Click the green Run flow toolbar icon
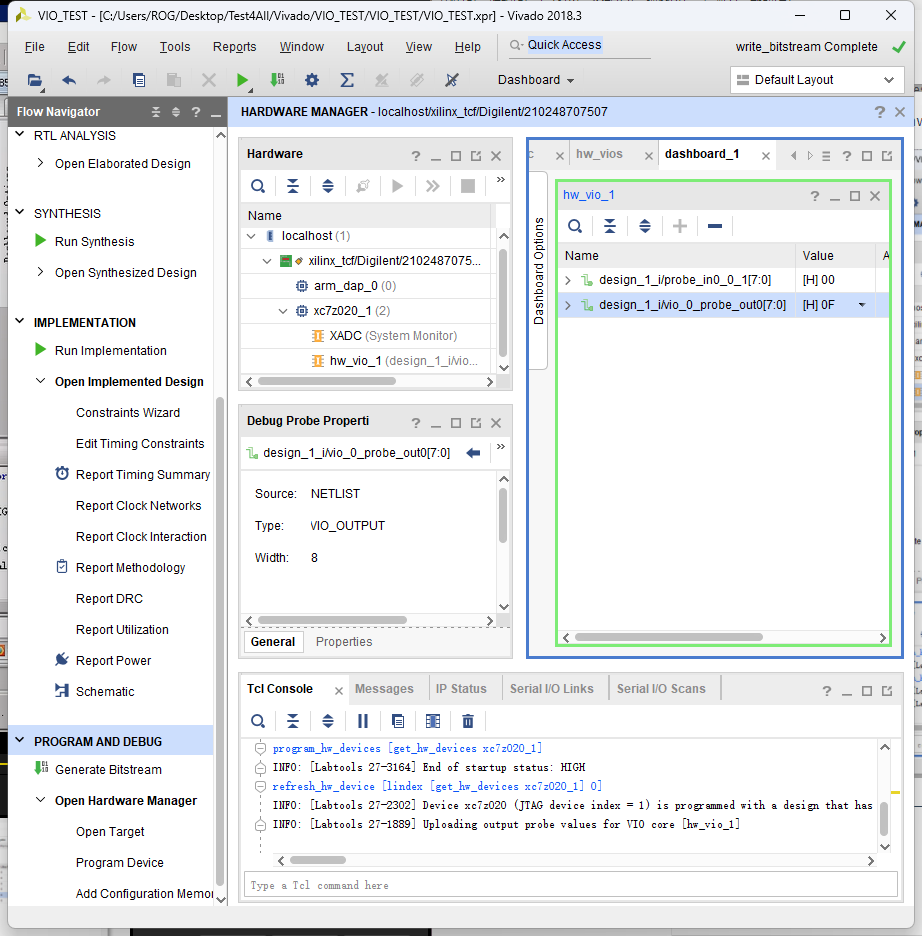 pyautogui.click(x=242, y=80)
